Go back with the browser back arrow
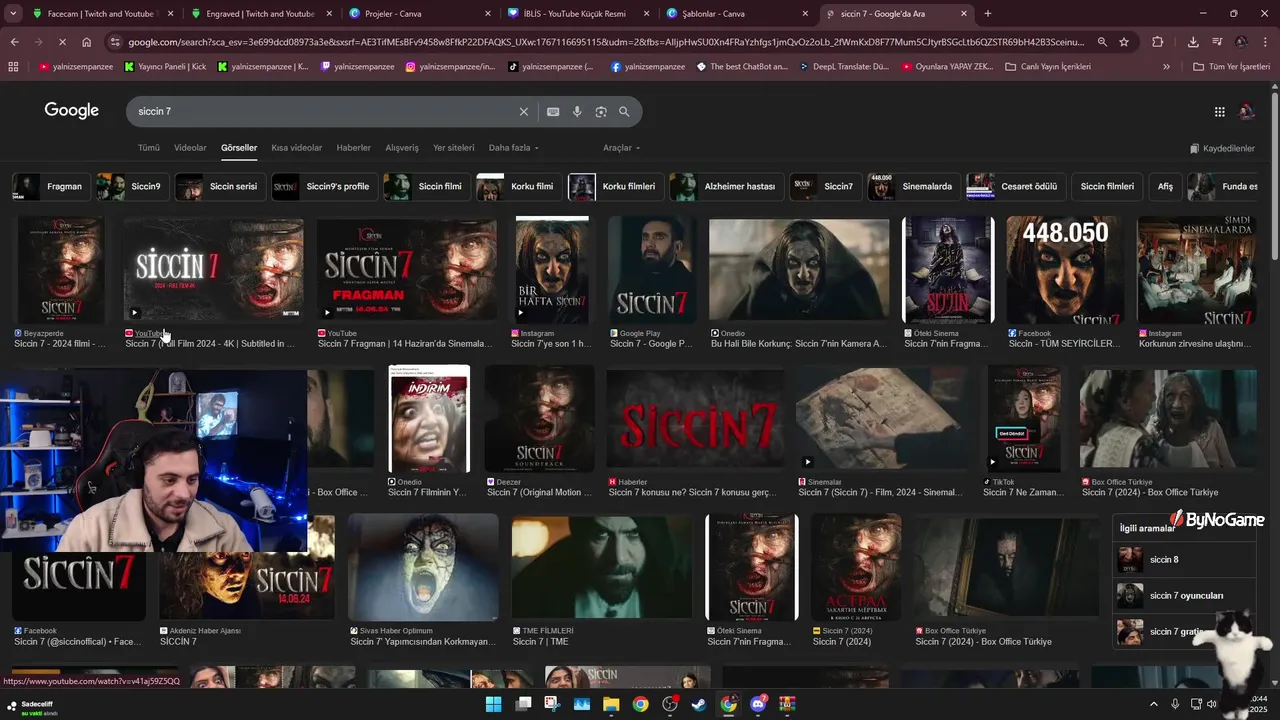The image size is (1280, 720). click(x=14, y=42)
